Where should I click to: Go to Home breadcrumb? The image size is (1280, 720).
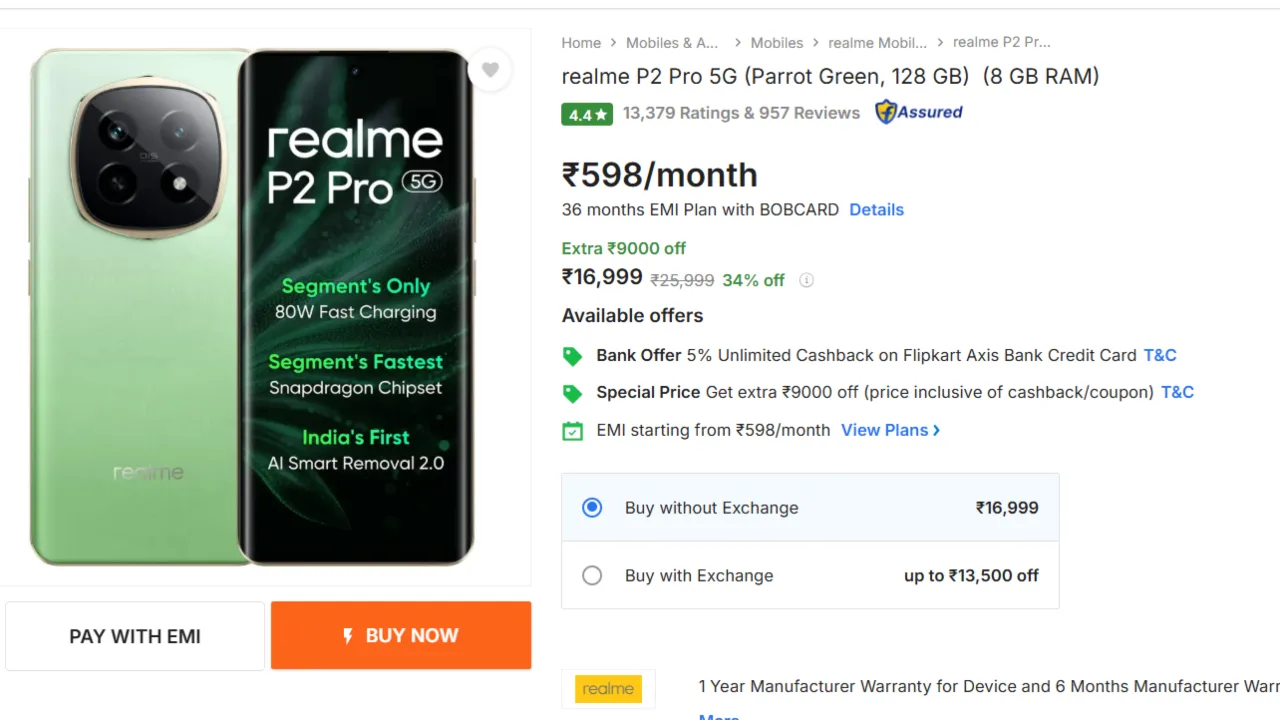581,43
